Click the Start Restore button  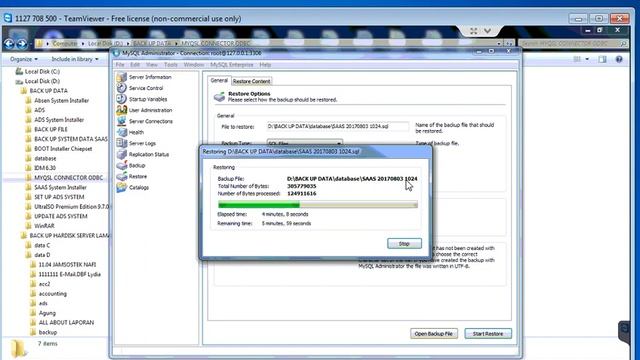488,333
